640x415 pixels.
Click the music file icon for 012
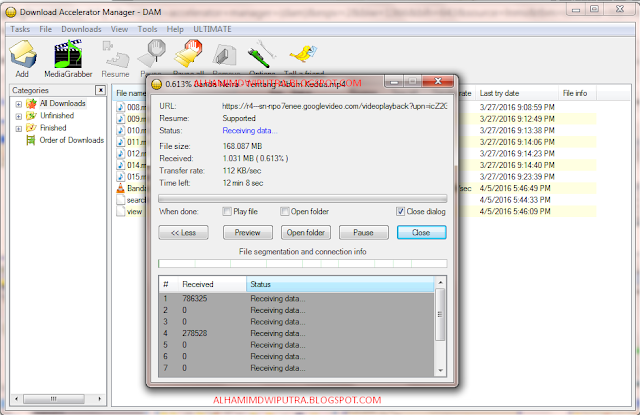120,153
